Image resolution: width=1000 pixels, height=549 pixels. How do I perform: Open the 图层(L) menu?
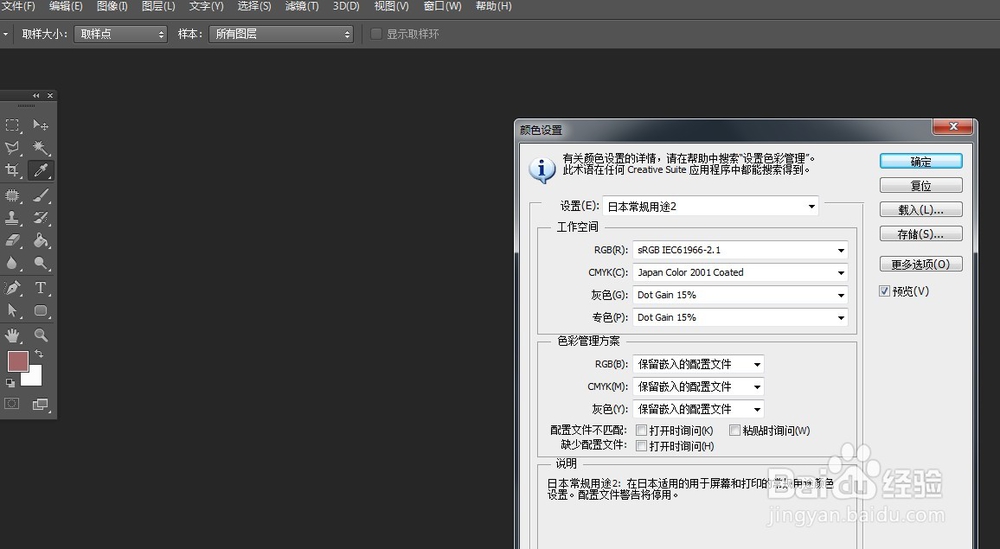coord(158,6)
